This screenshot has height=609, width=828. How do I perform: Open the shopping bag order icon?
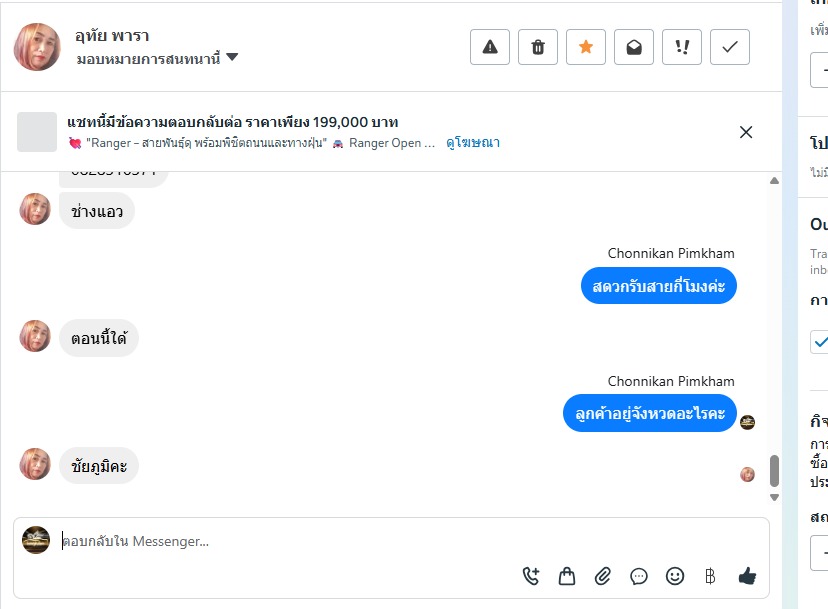[567, 576]
